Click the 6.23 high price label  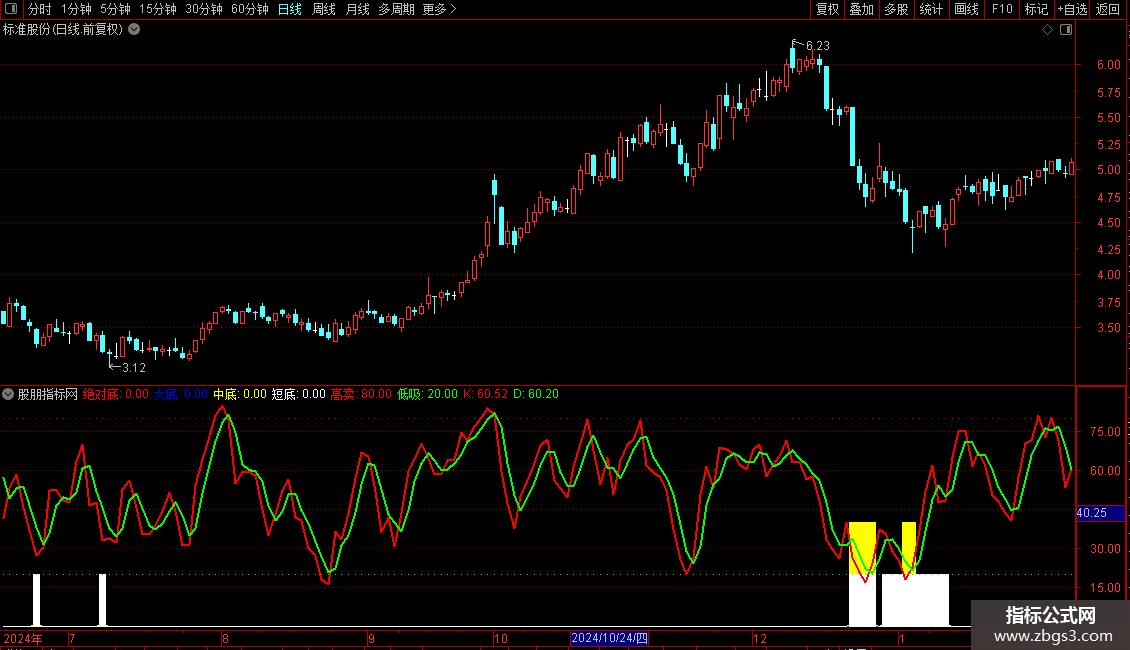[x=817, y=45]
